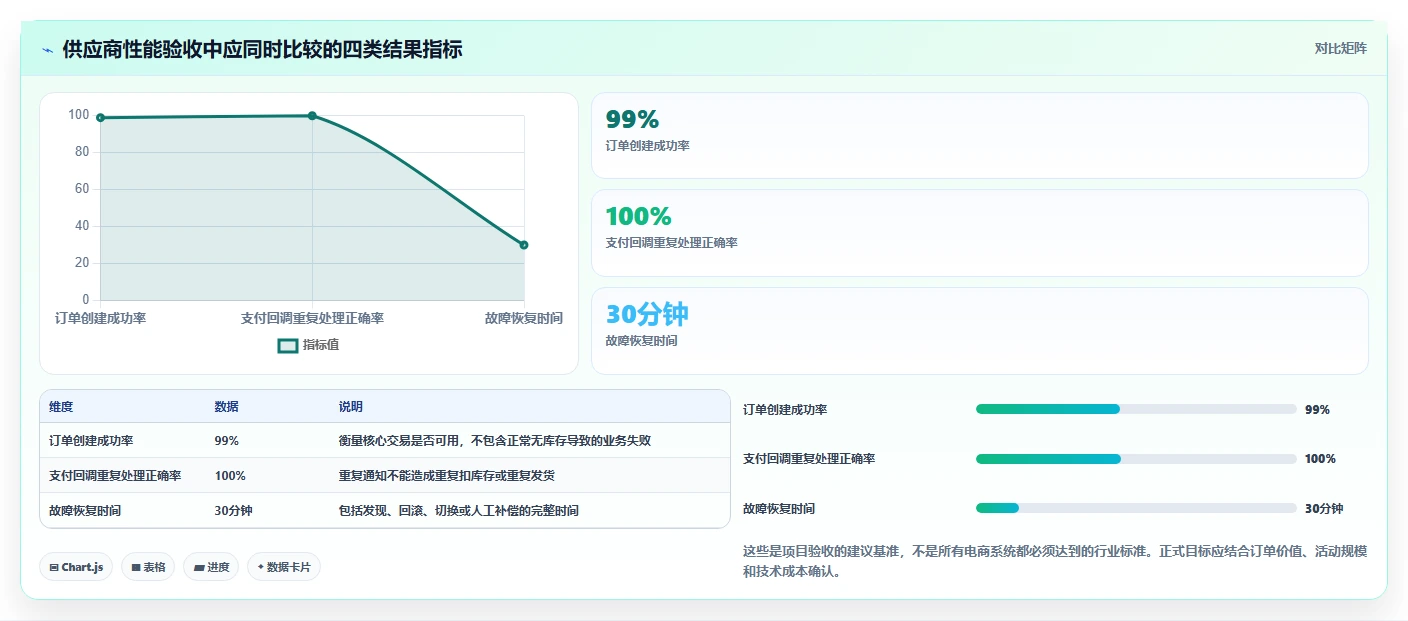
Task: Click description 重复通知不能造成重复扣库存或重复发货
Action: click(x=447, y=476)
